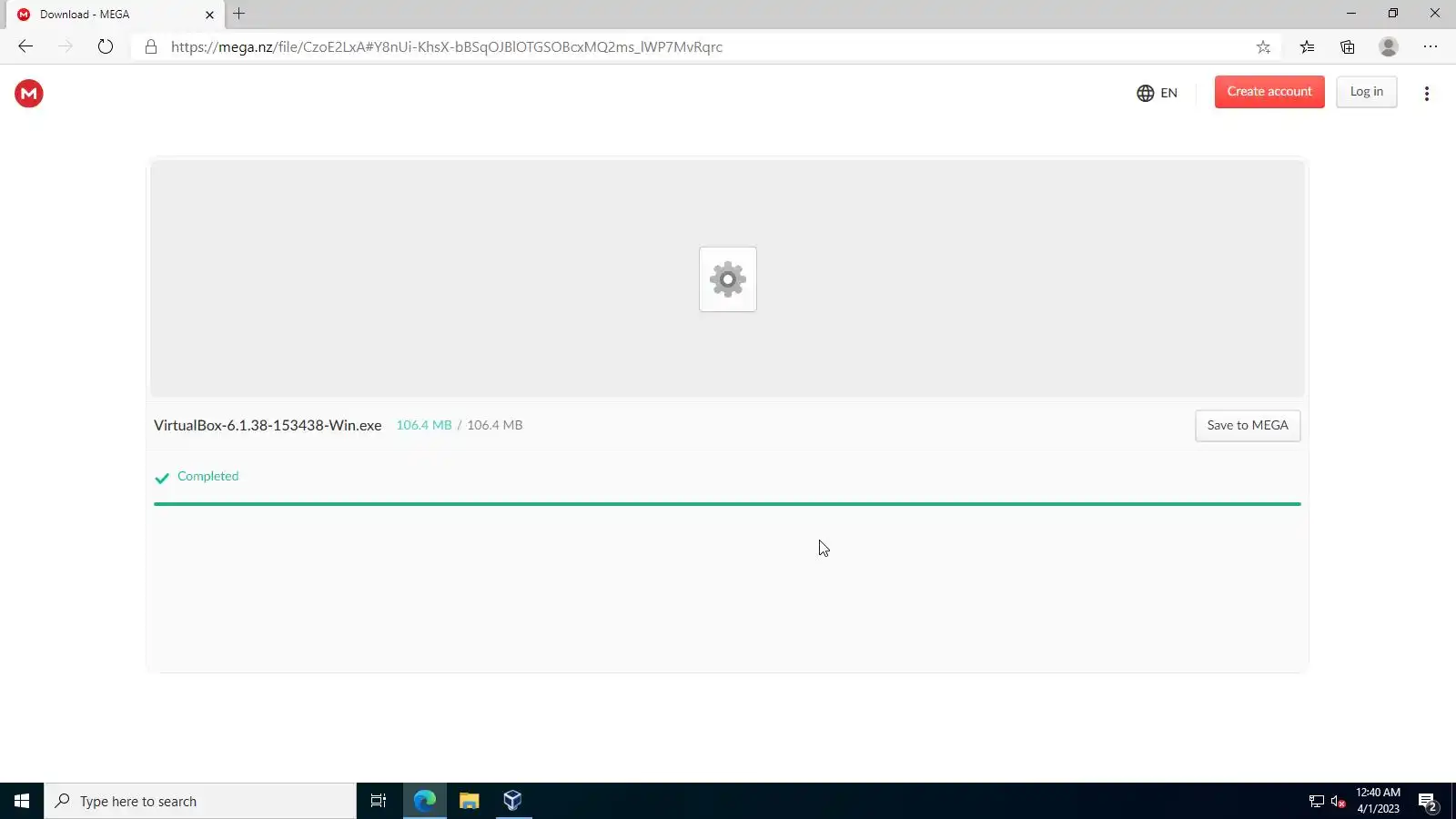Click the browser Back arrow
This screenshot has width=1456, height=819.
point(25,46)
